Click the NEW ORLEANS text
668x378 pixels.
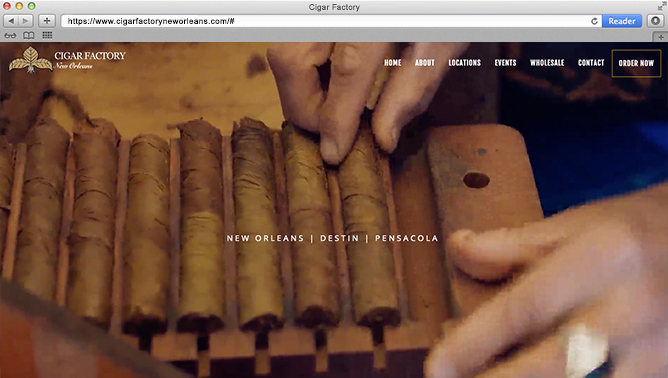pos(265,238)
